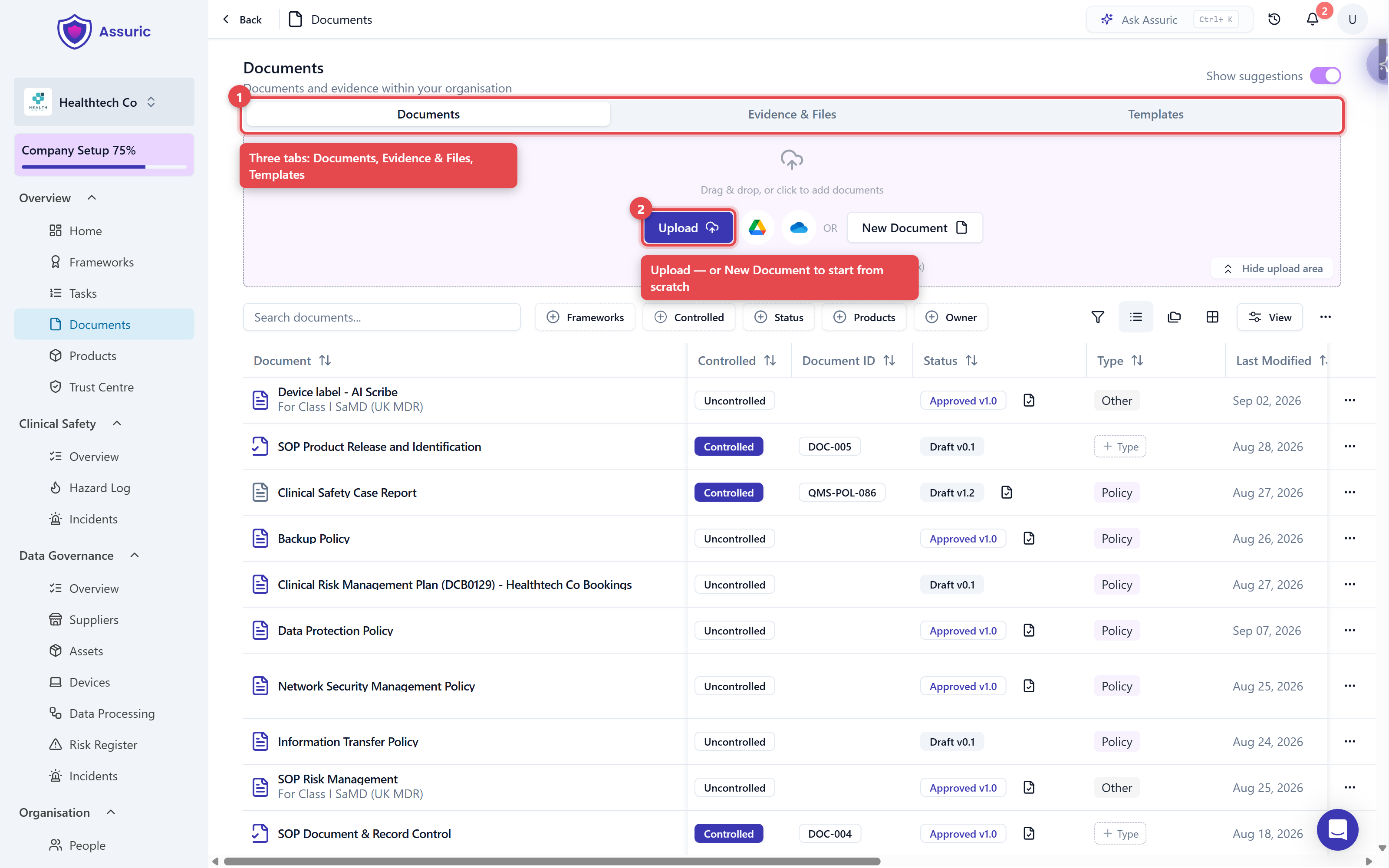Screen dimensions: 1389x868
Task: Open Ask Assuric
Action: coord(1169,20)
